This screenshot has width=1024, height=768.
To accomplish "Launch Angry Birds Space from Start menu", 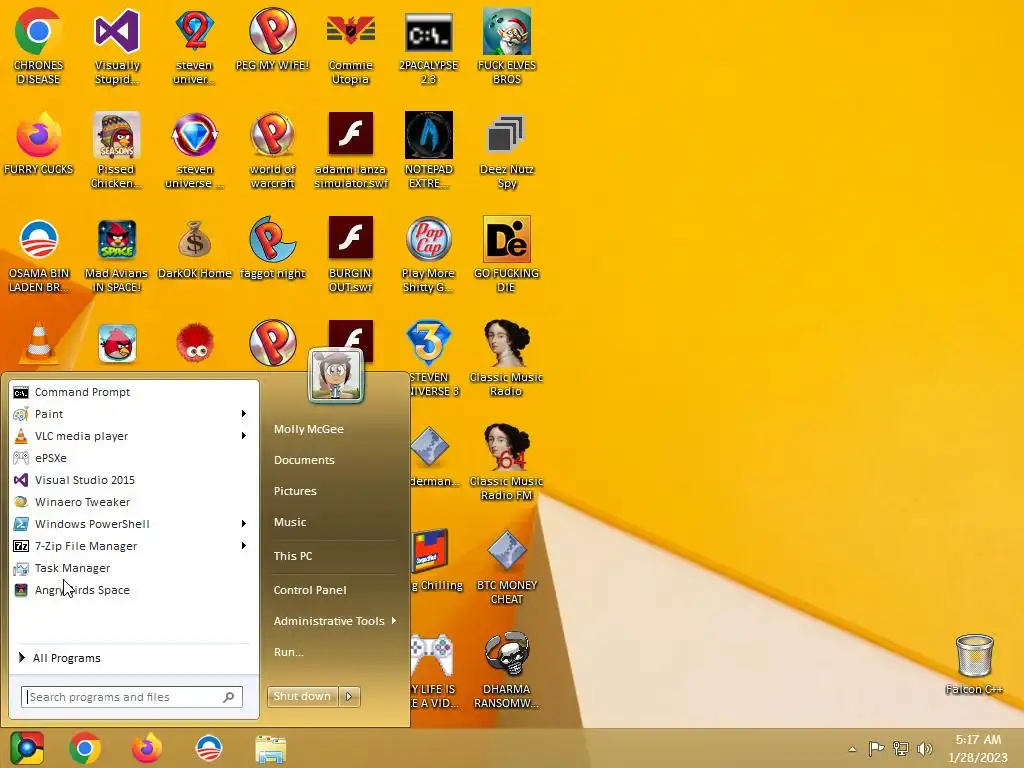I will [x=135, y=590].
